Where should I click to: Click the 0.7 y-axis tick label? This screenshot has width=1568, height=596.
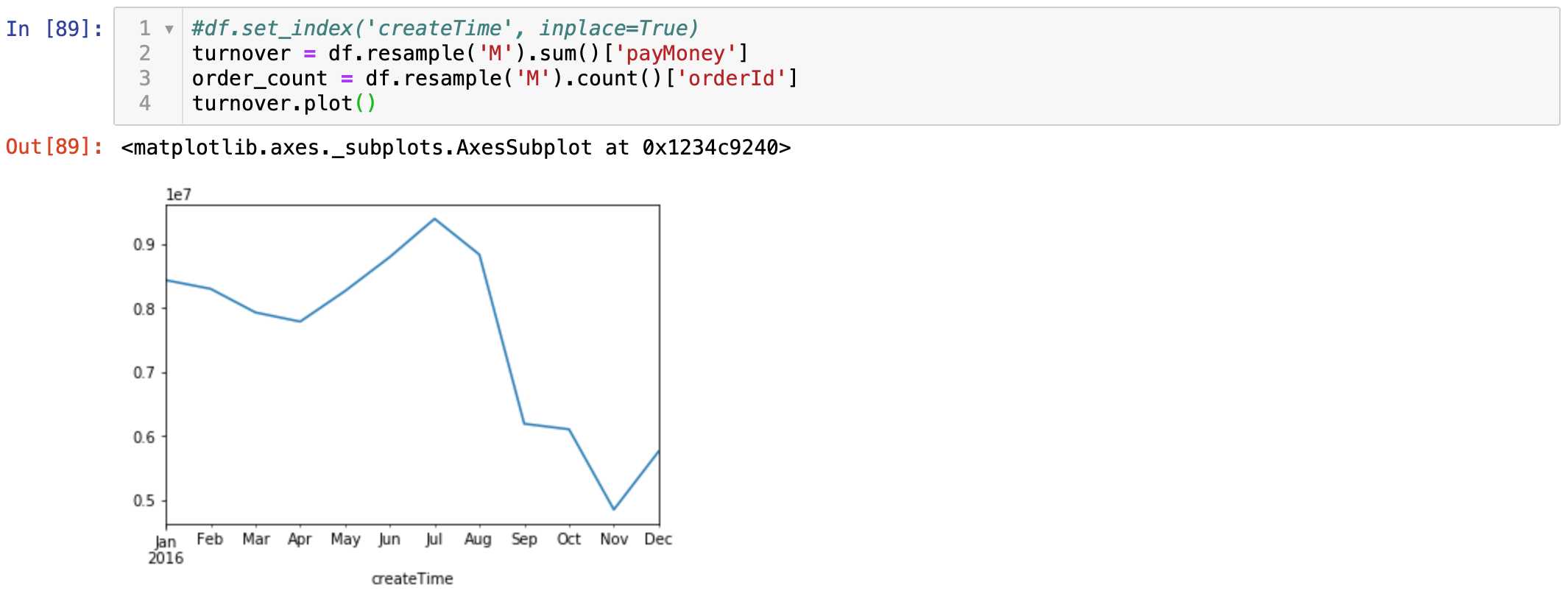[x=144, y=372]
